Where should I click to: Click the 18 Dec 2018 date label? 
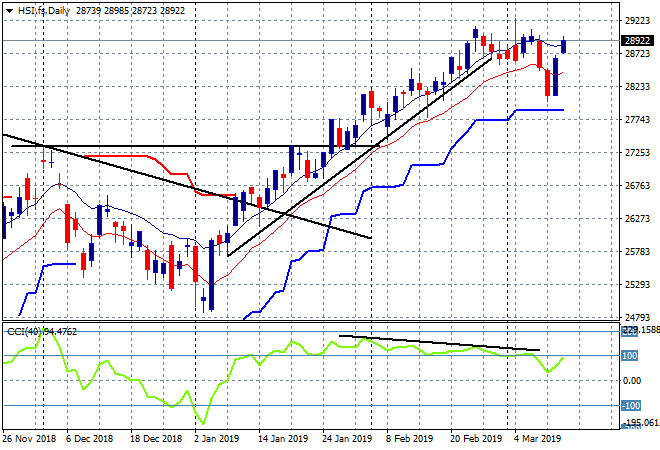pos(156,439)
